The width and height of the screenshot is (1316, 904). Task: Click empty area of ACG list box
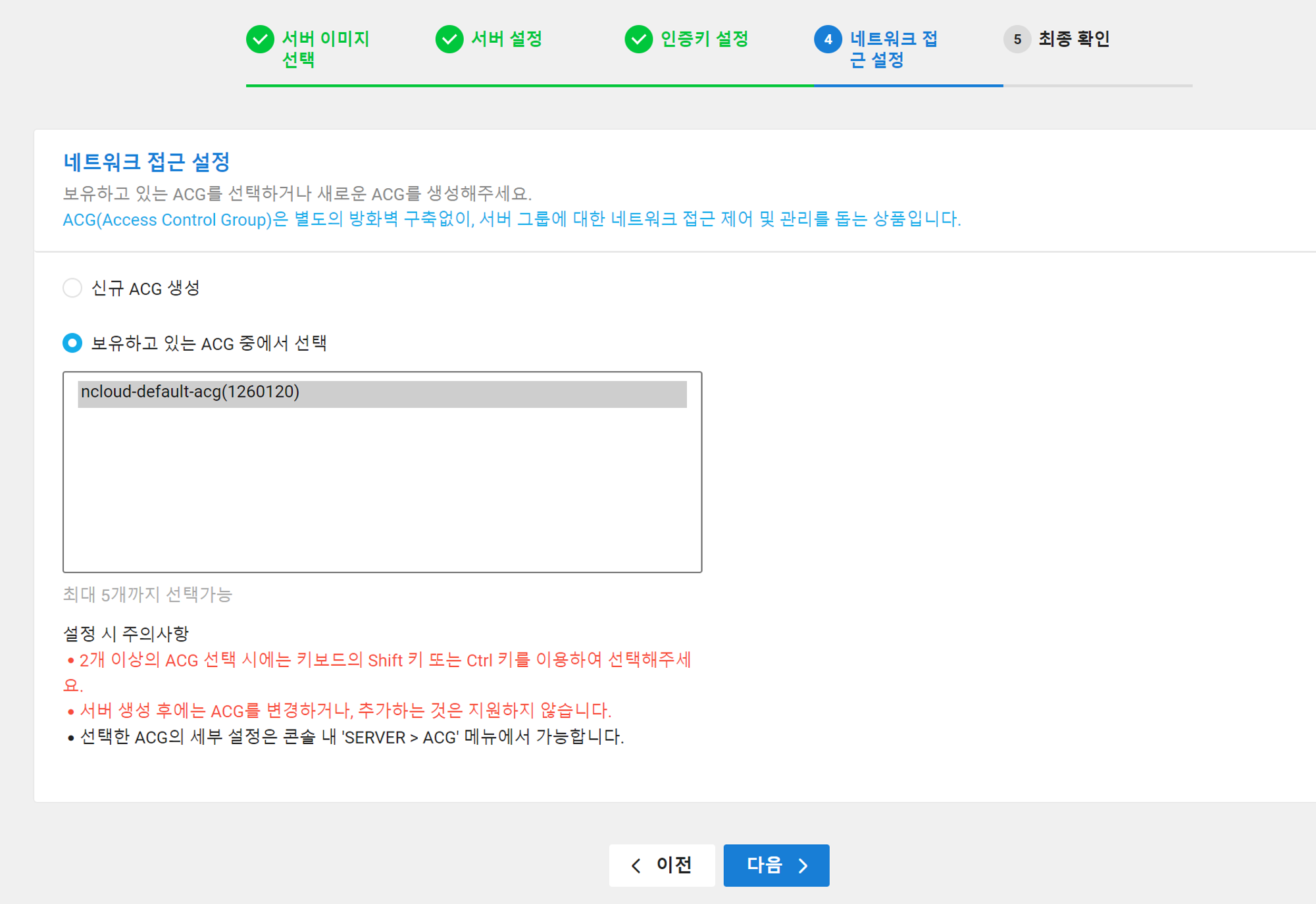pos(382,493)
